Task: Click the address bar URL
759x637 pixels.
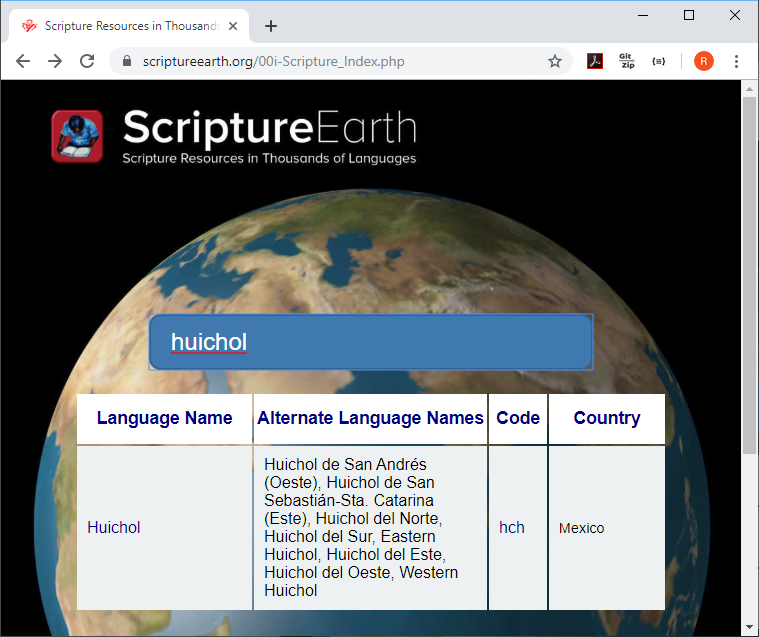Action: [x=273, y=61]
